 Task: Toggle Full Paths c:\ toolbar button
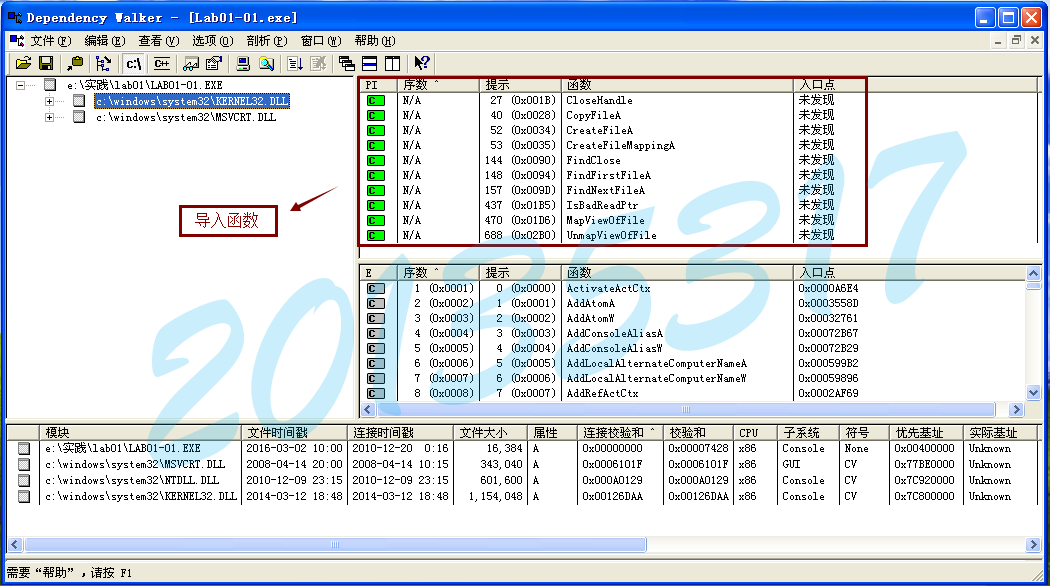133,63
